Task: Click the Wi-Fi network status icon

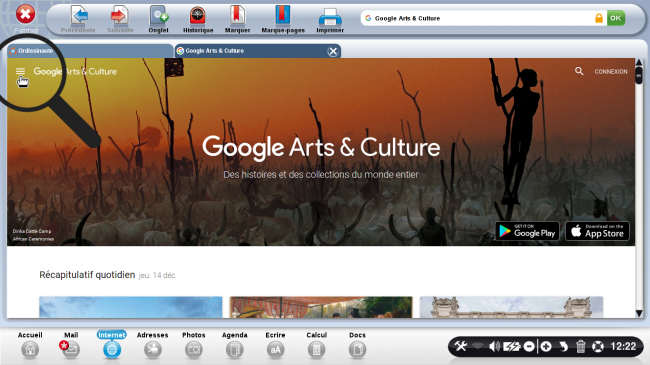Action: (477, 346)
